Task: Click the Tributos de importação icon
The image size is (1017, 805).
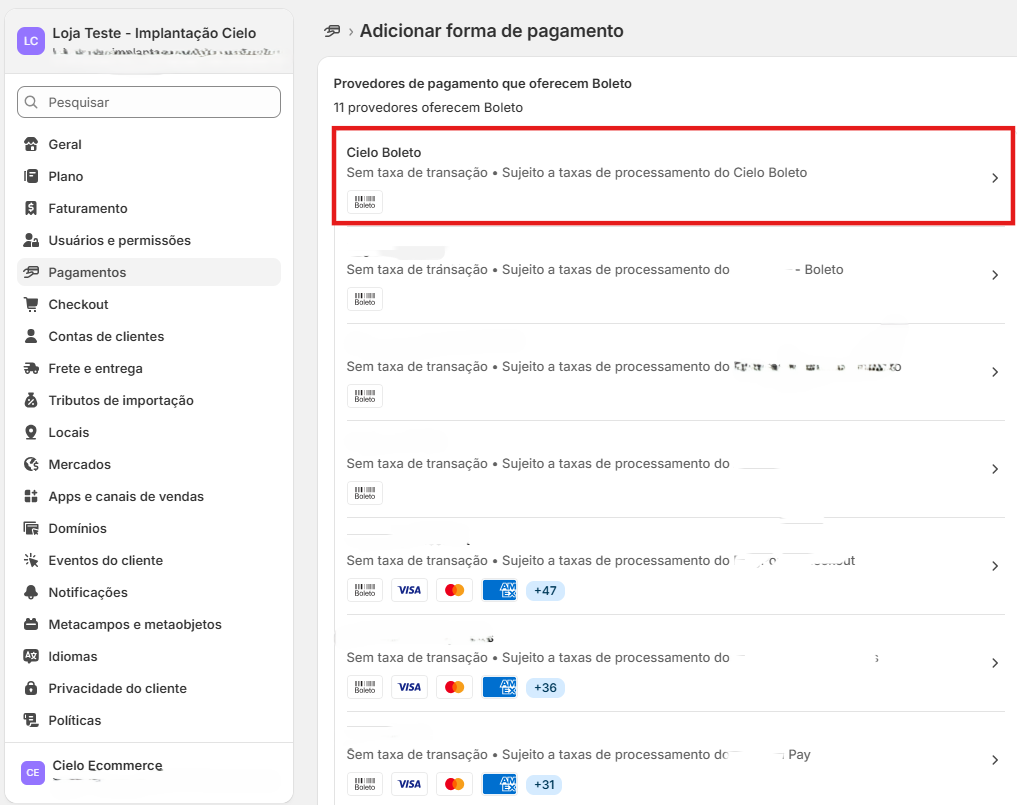Action: pos(30,400)
